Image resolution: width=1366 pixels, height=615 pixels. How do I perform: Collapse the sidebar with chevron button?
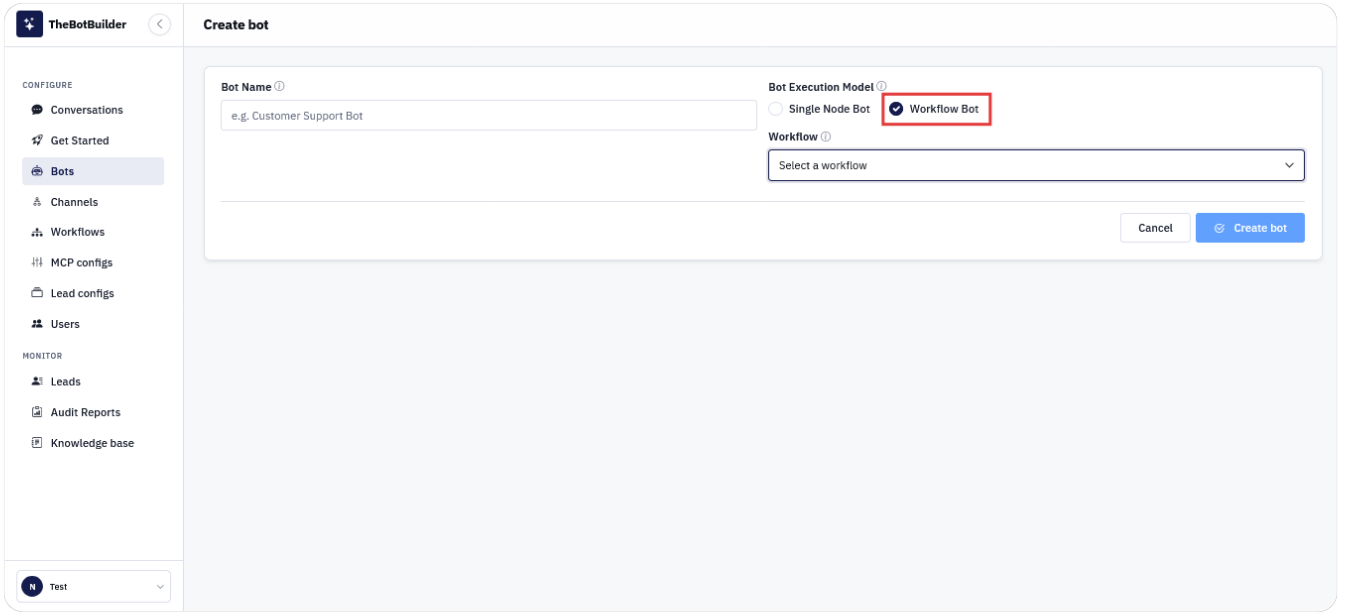[x=159, y=24]
